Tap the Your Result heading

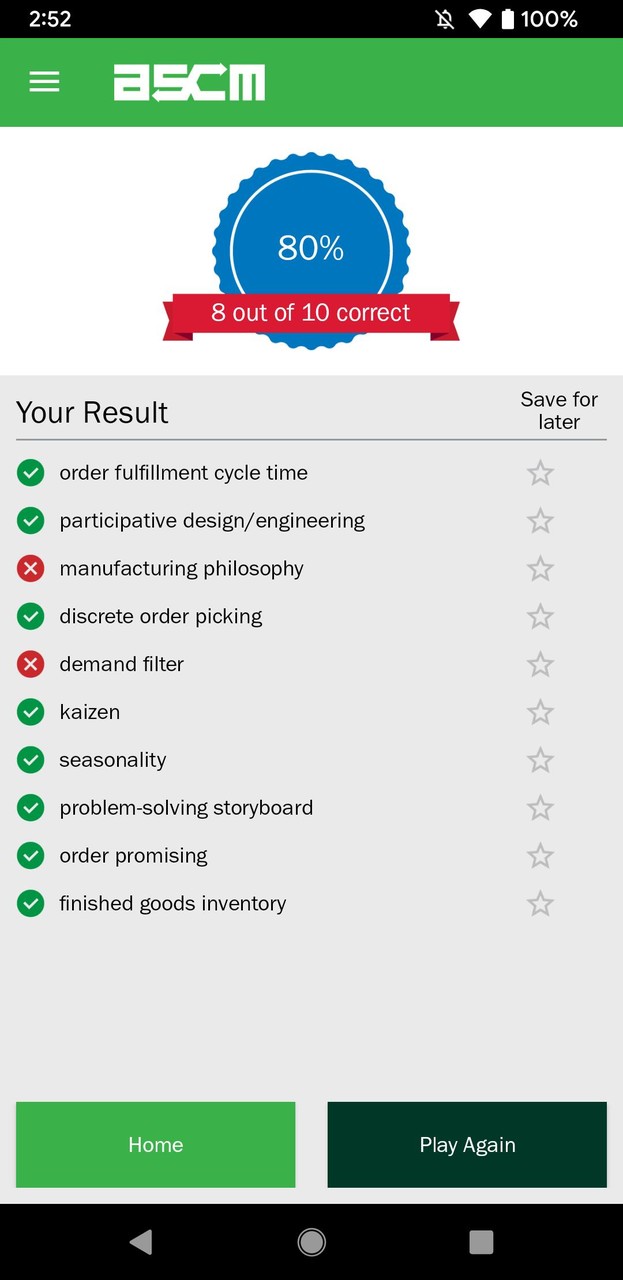[x=92, y=412]
